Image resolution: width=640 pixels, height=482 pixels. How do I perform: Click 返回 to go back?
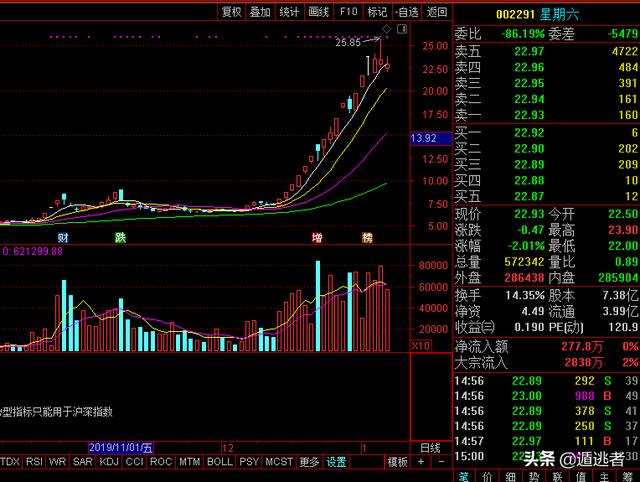point(437,12)
